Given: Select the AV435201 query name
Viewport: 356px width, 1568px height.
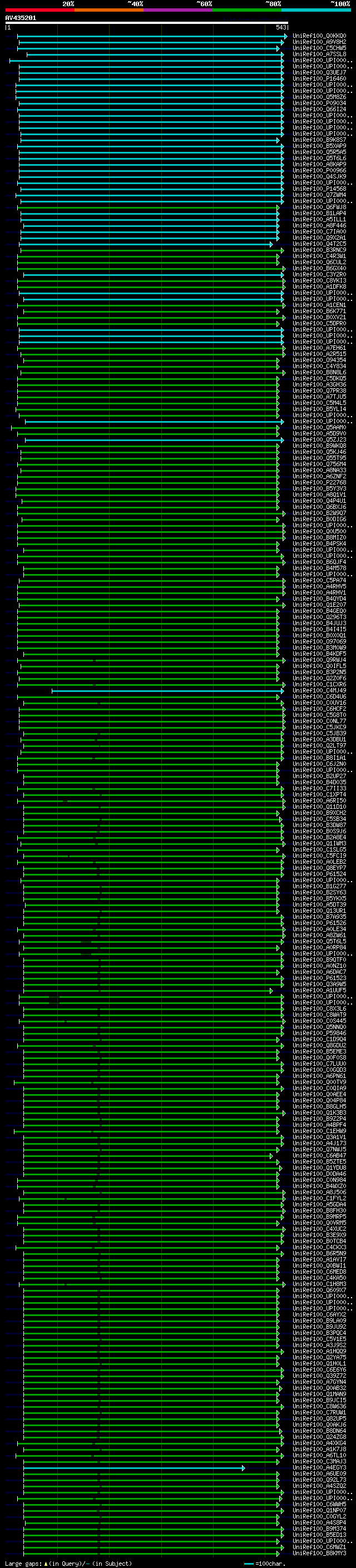Looking at the screenshot, I should coord(21,18).
